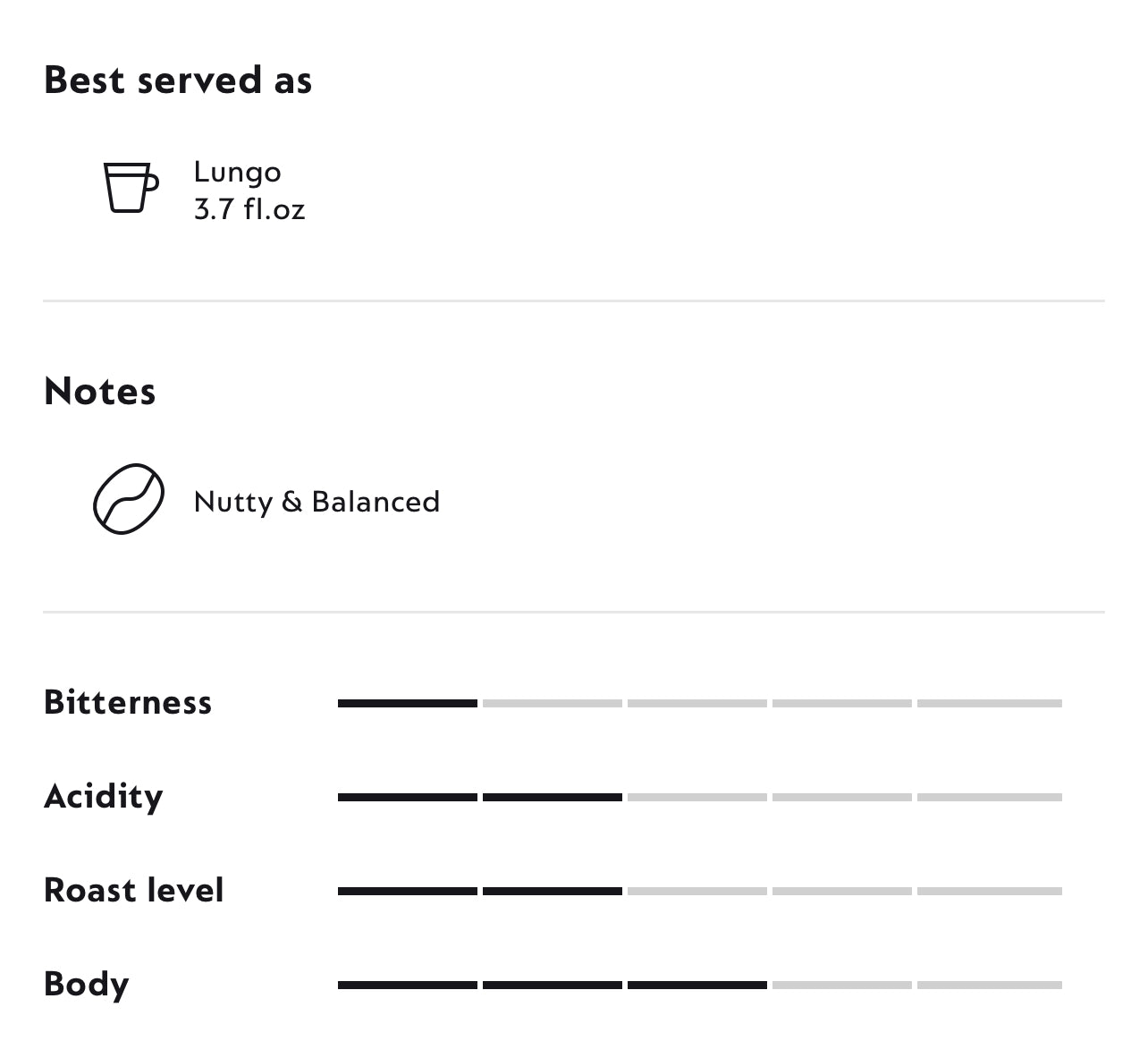This screenshot has height=1041, width=1148.
Task: Select the Lungo serving label
Action: (x=237, y=172)
